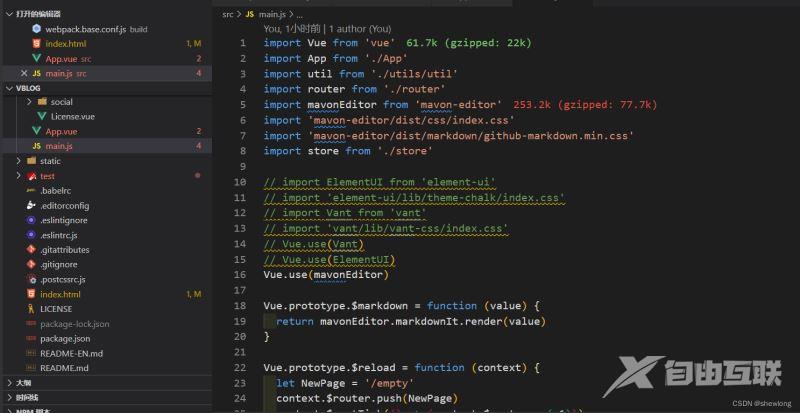
Task: Click the main.js breadcrumb segment
Action: click(x=272, y=14)
